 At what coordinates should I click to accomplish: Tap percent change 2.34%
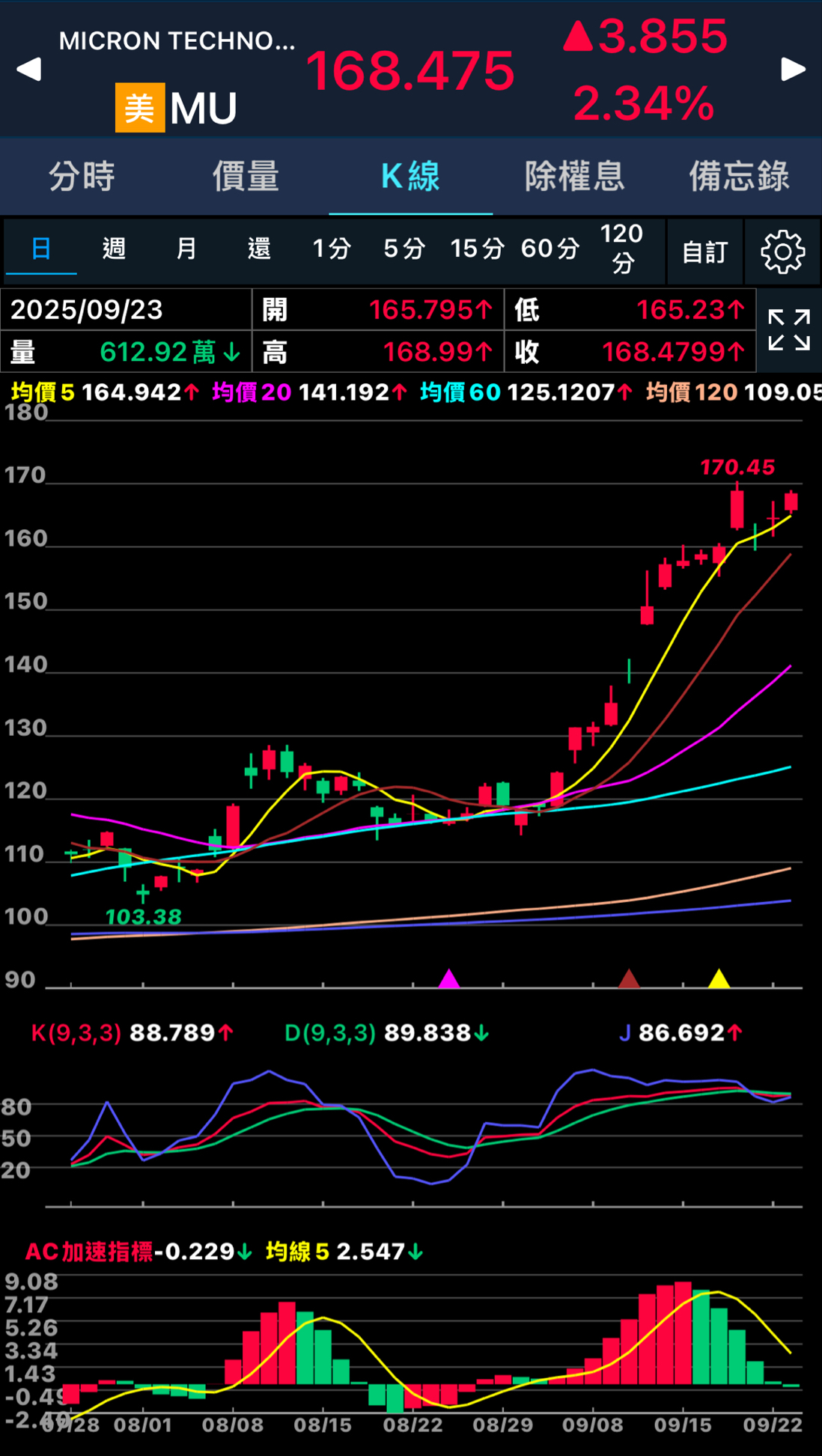(644, 103)
